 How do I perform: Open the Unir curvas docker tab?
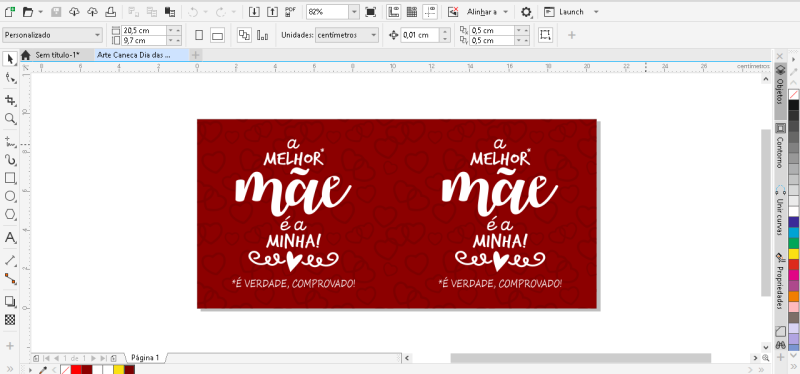[780, 211]
